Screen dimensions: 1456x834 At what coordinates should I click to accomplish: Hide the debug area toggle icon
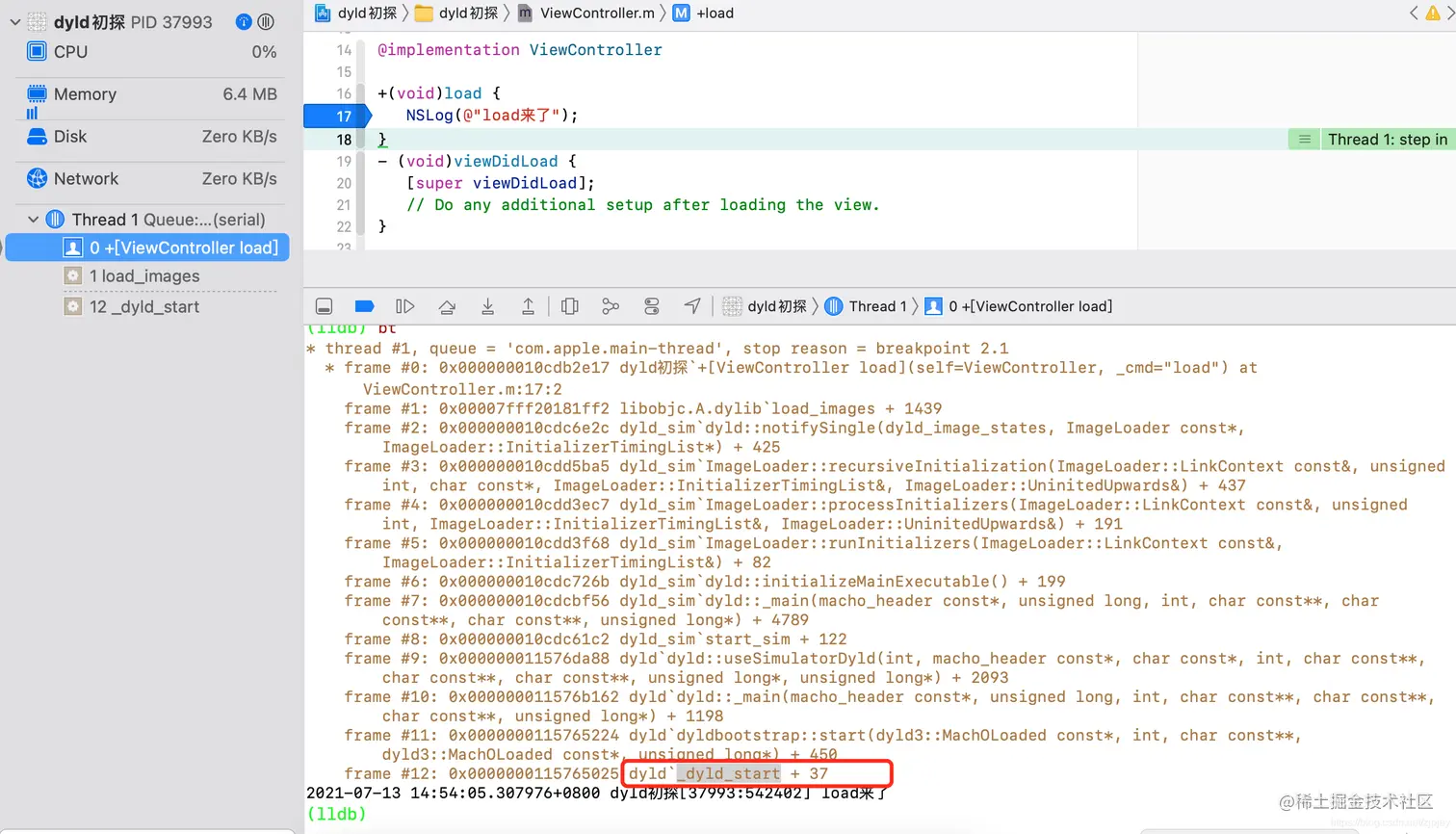pyautogui.click(x=325, y=306)
